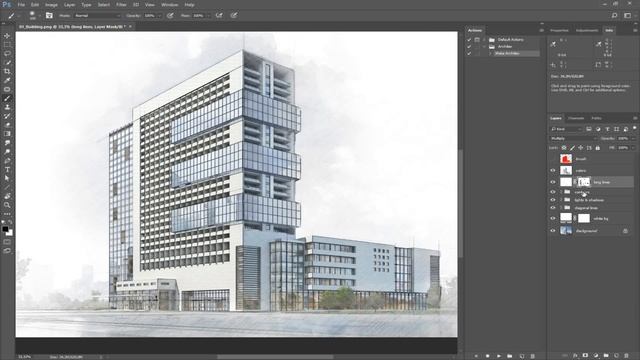Click the create new group icon in Layers panel
640x360 pixels.
(x=606, y=356)
